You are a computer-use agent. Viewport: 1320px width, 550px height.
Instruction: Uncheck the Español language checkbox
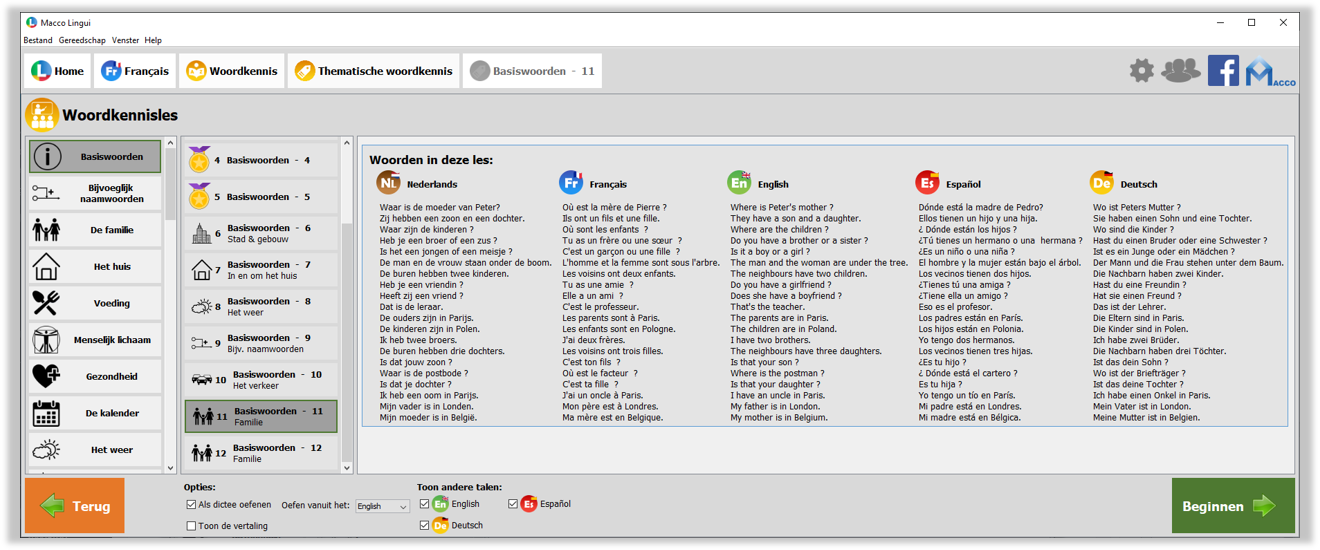513,504
